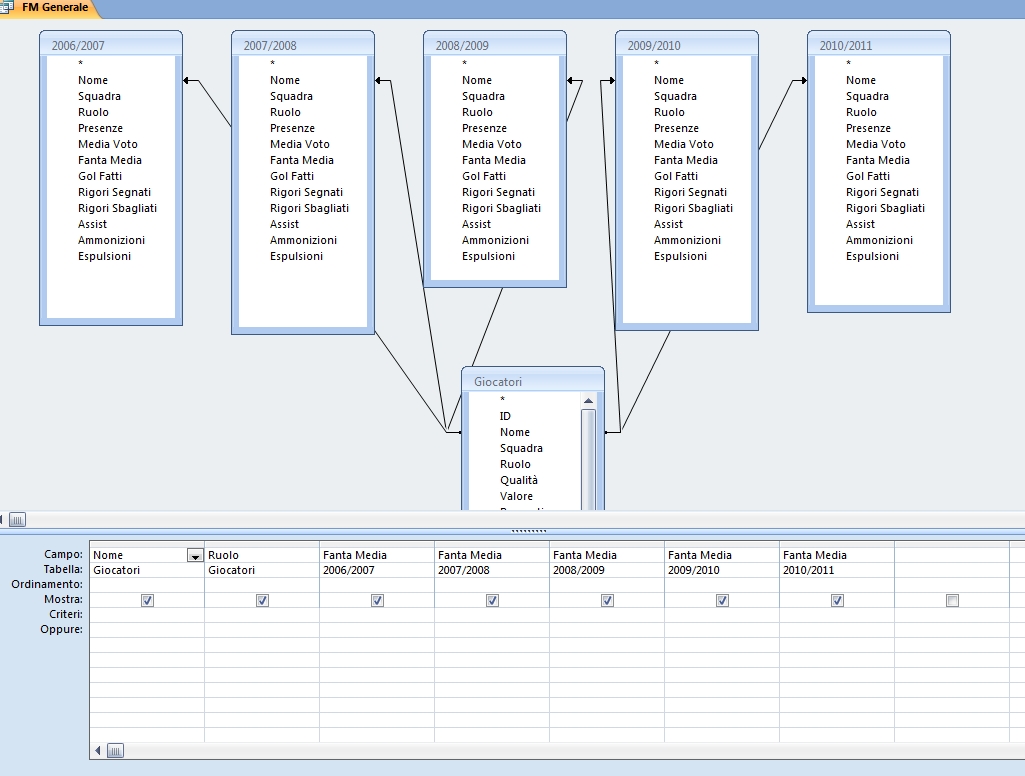Screen dimensions: 1025x776
Task: Enable the Mostra checkbox in the empty column
Action: [x=952, y=600]
